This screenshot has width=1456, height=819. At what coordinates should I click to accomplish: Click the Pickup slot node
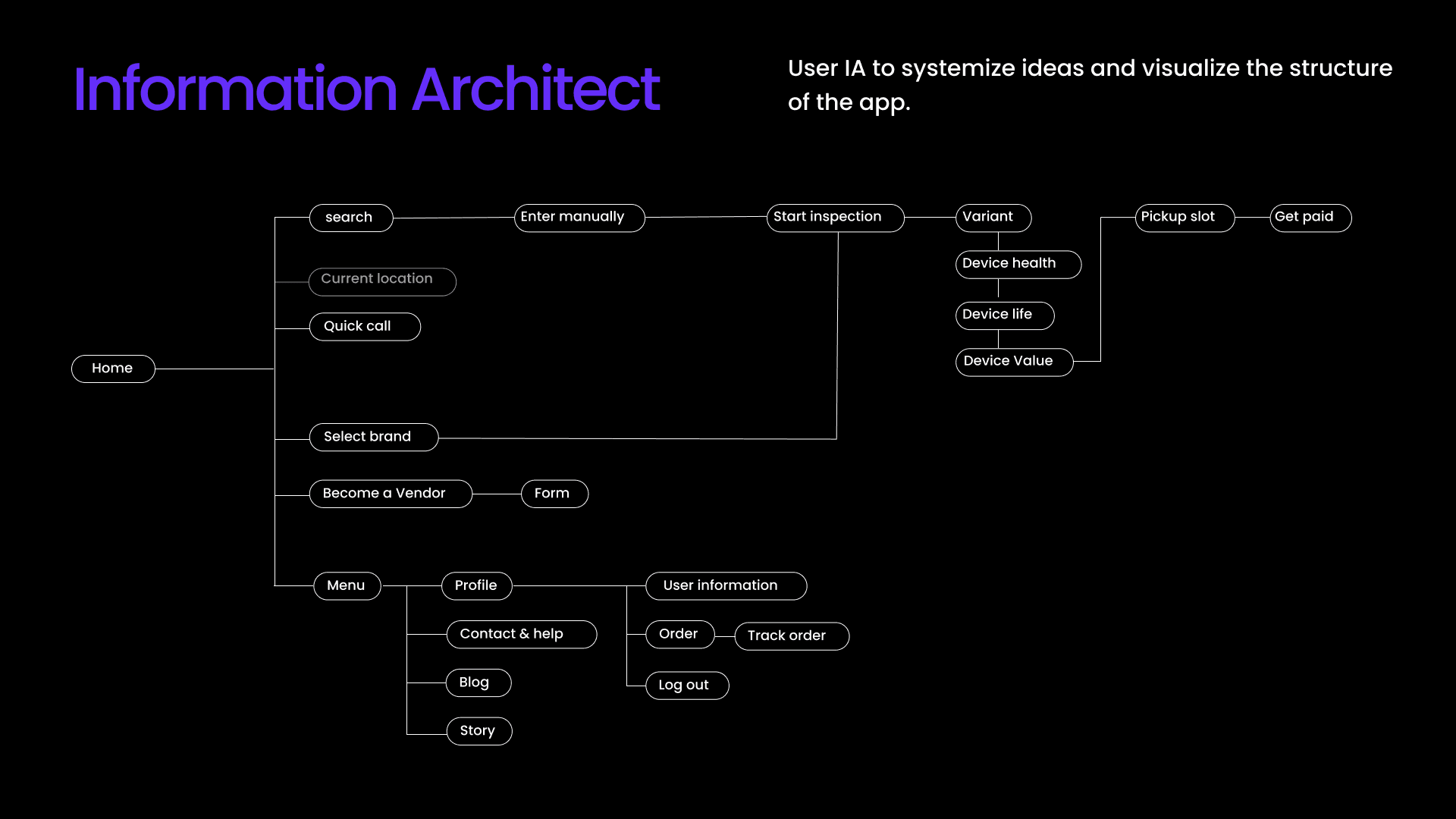[1184, 218]
